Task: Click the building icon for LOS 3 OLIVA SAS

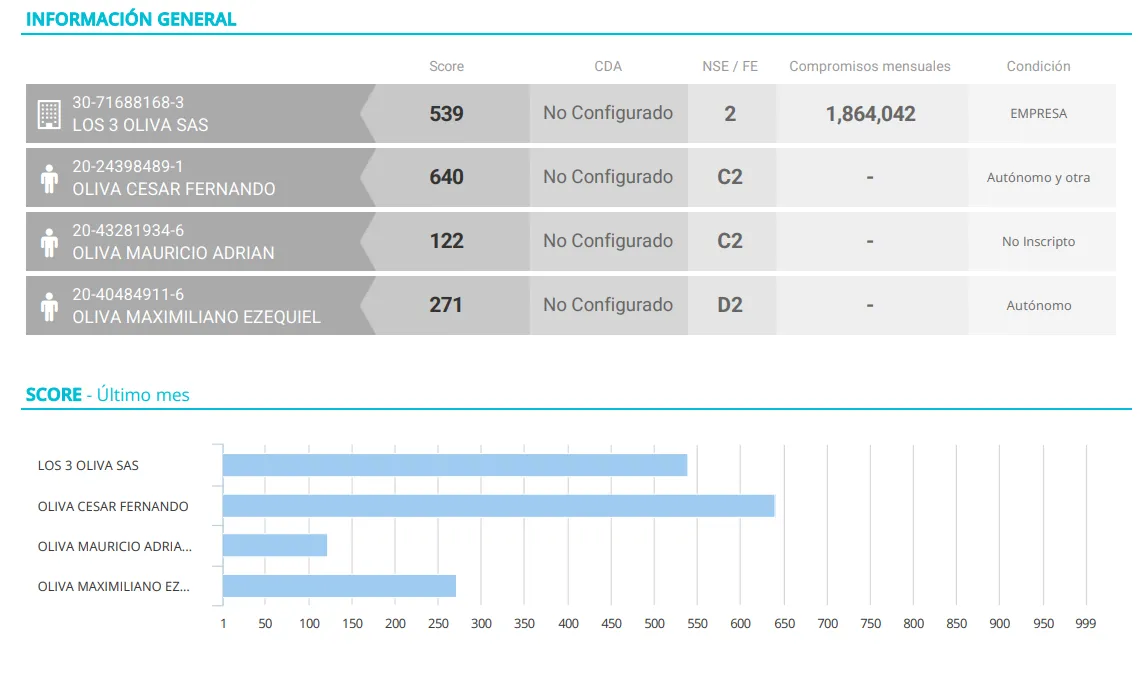Action: point(48,114)
